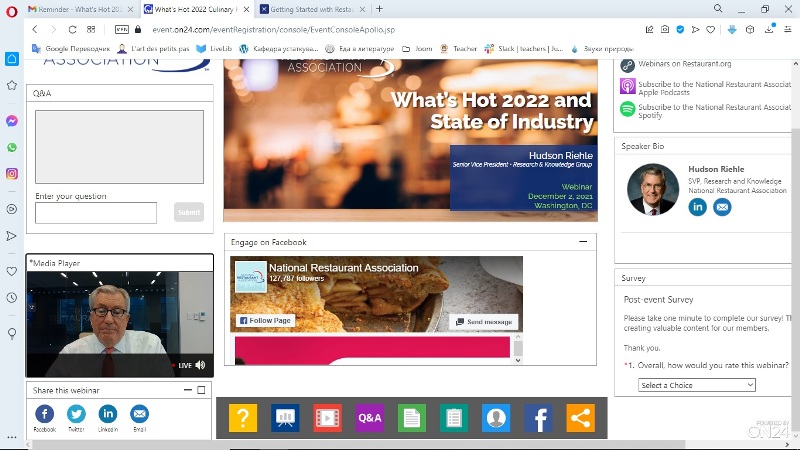Open browser history clock icon in sidebar
Screen dimensions: 800x450
click(12, 297)
